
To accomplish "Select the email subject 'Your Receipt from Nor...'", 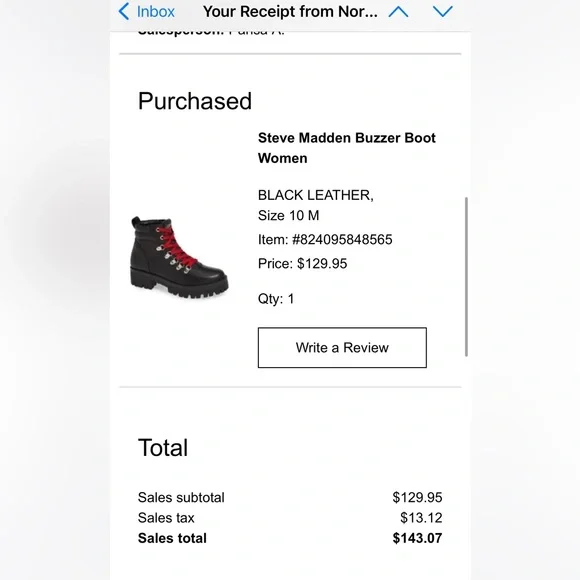I will click(290, 11).
